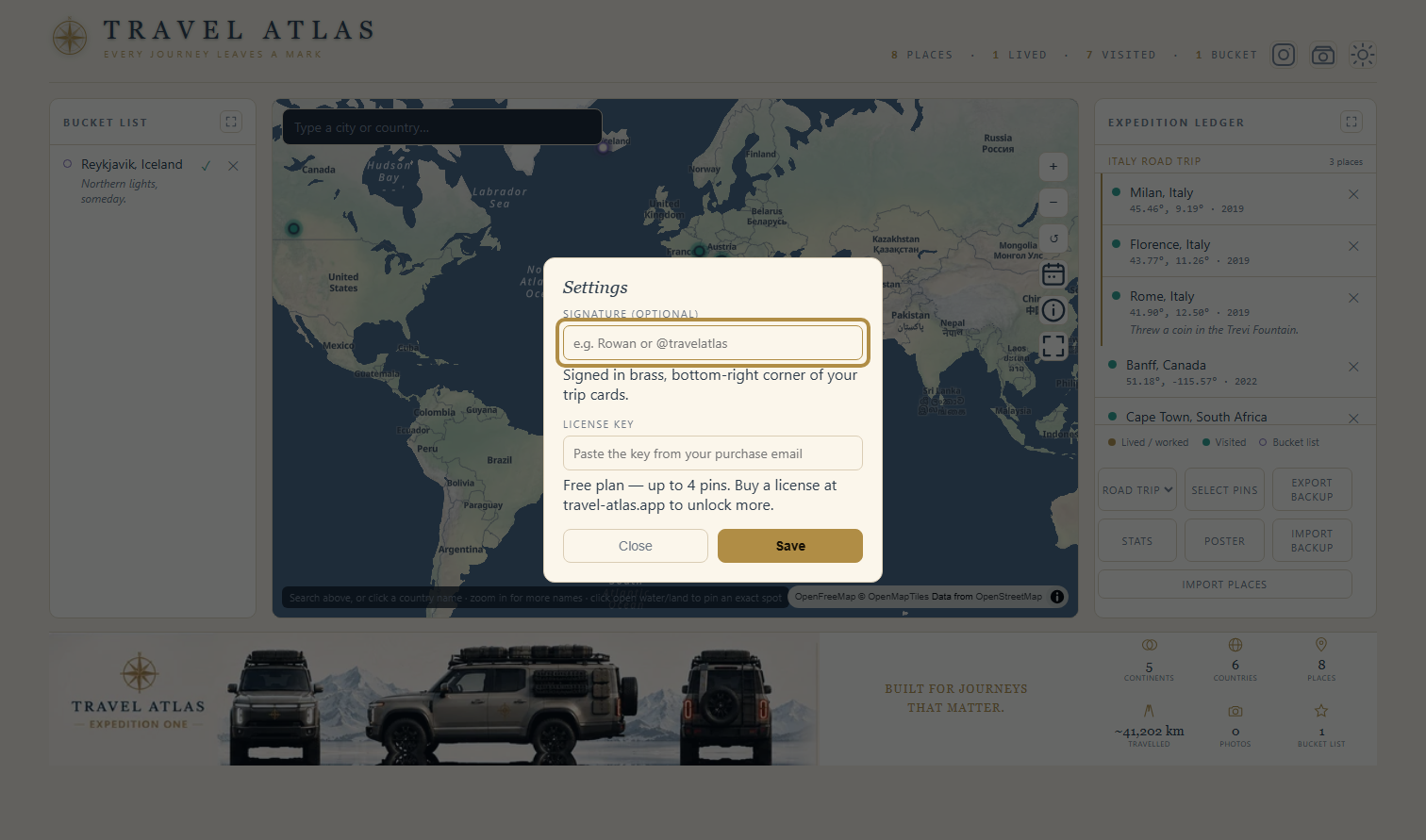This screenshot has height=840, width=1426.
Task: Click the 41,202 km travelled stat
Action: (1149, 726)
